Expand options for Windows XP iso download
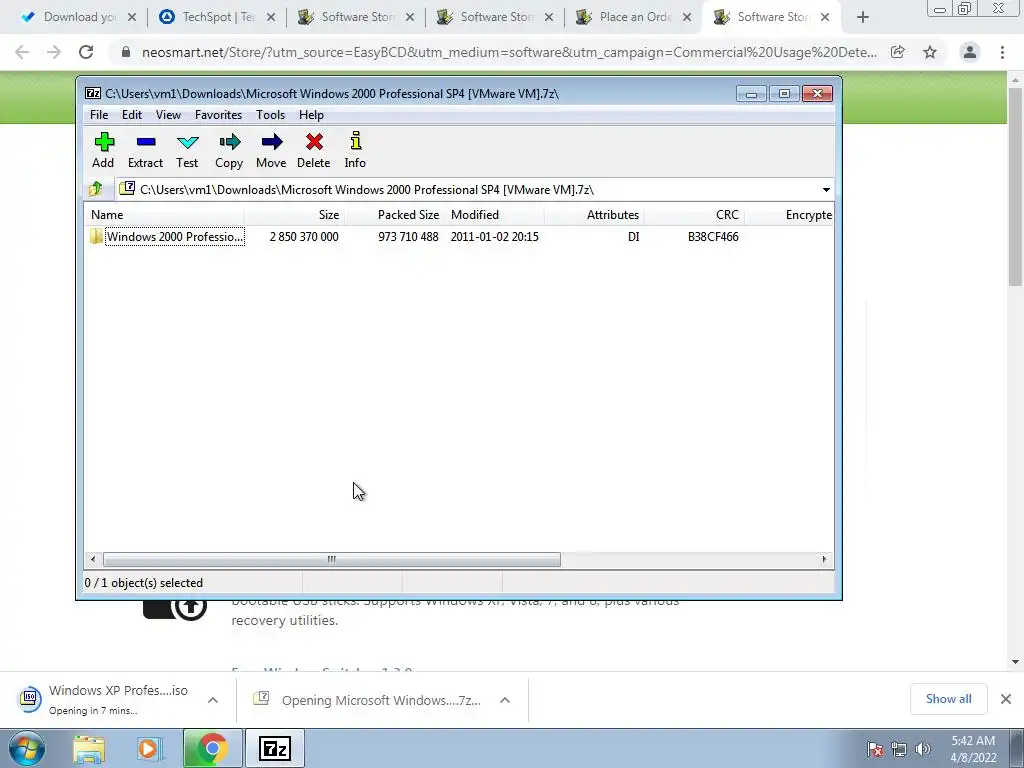Screen dimensions: 1024x768 point(213,700)
